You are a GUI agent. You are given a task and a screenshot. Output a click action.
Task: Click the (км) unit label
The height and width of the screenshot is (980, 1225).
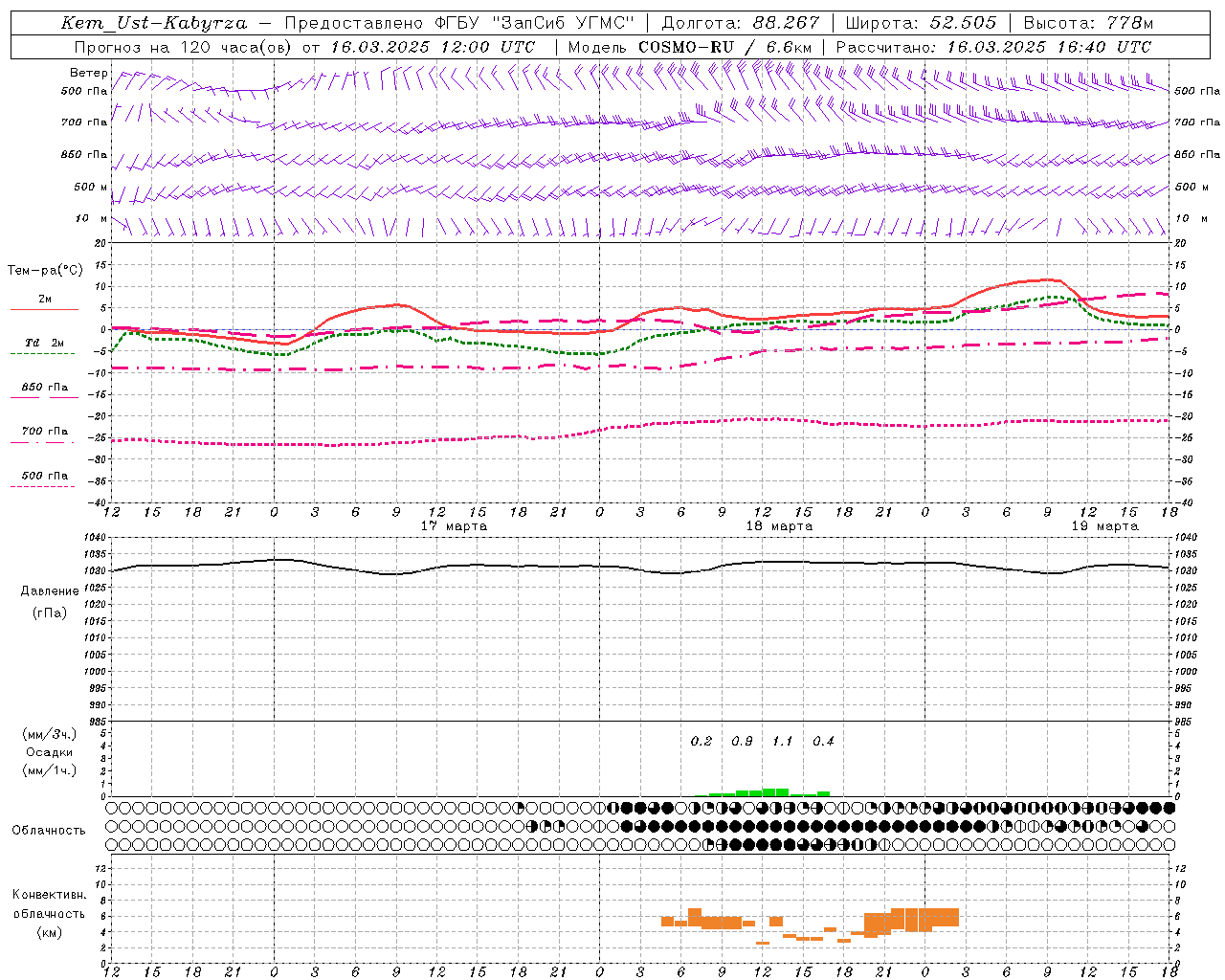[50, 932]
